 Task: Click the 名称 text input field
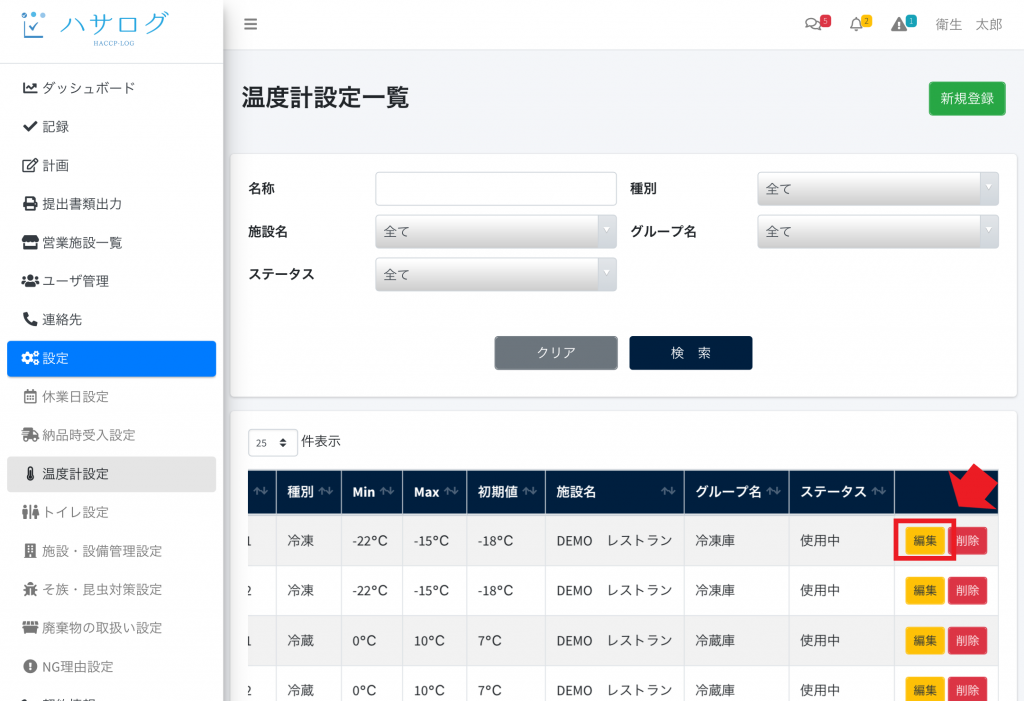pos(495,188)
